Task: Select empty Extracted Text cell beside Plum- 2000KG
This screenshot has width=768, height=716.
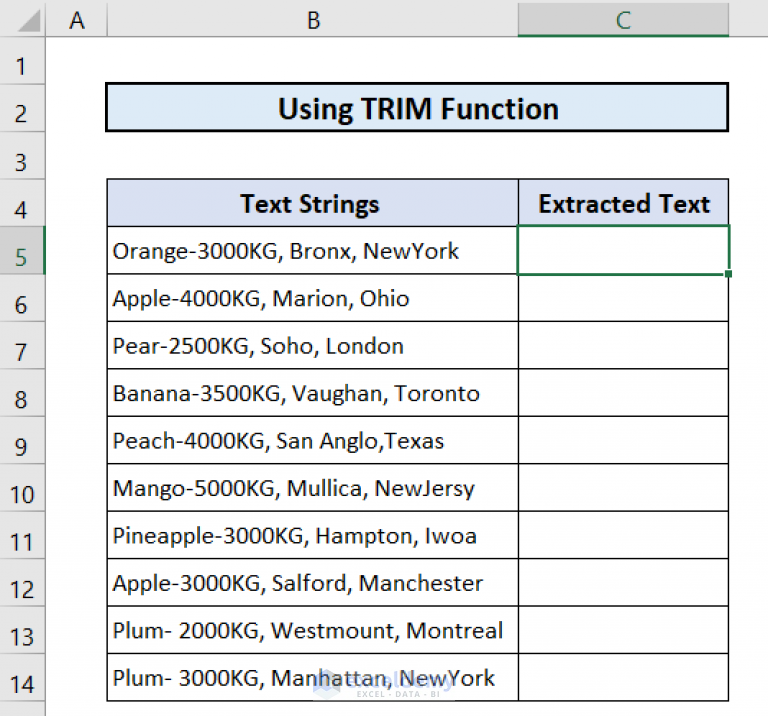Action: [x=624, y=631]
